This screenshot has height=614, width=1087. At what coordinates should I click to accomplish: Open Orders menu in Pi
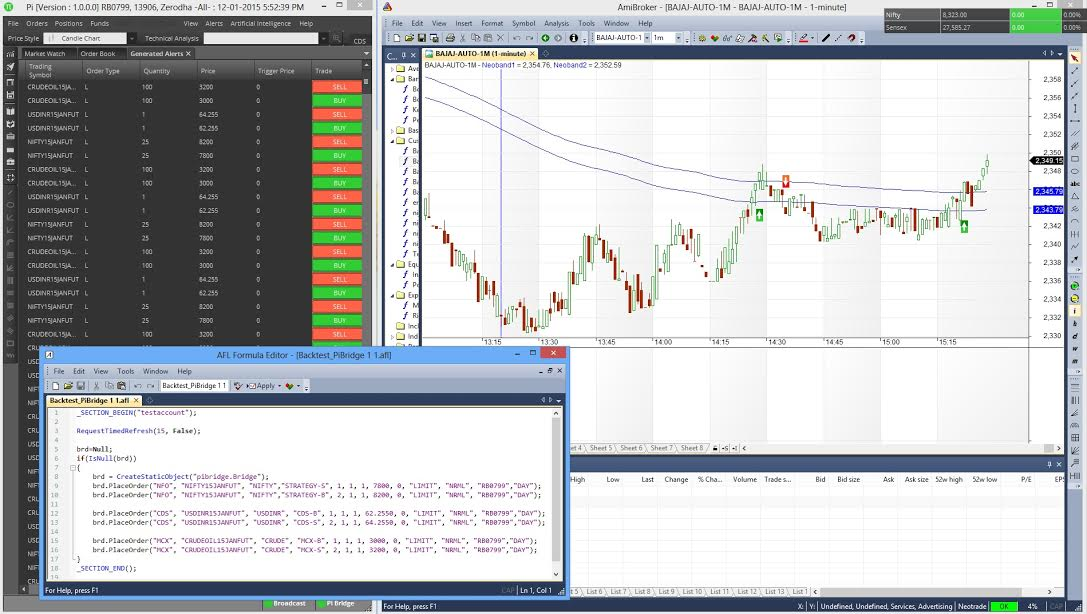(37, 24)
